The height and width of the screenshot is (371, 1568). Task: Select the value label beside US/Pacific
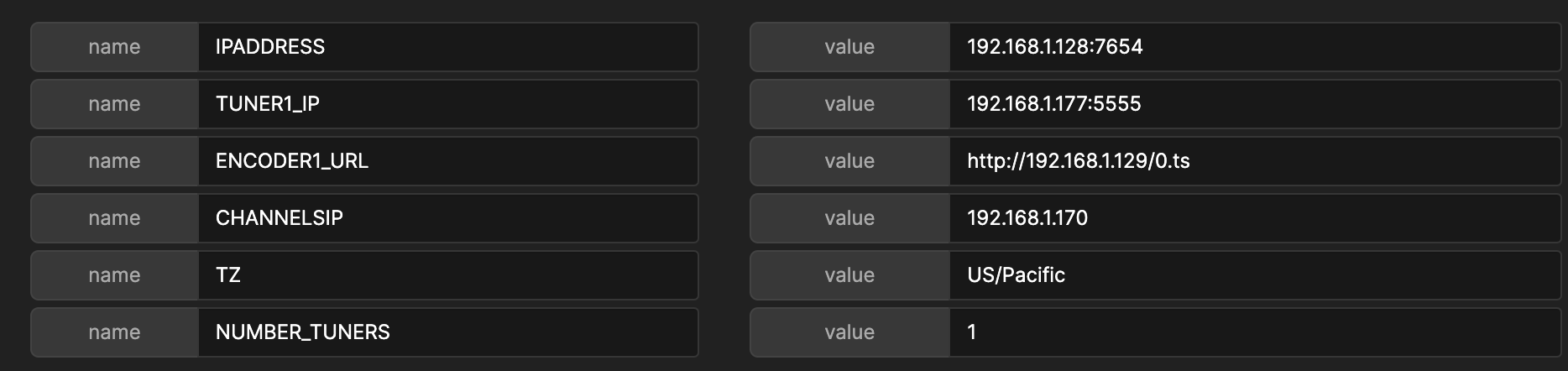[849, 275]
